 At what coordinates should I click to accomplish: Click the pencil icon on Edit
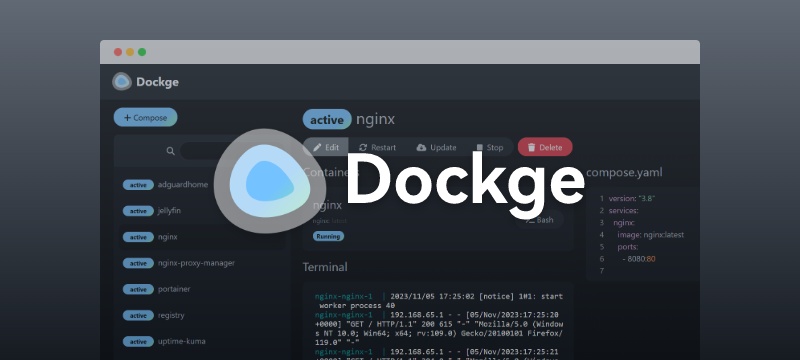click(x=317, y=147)
